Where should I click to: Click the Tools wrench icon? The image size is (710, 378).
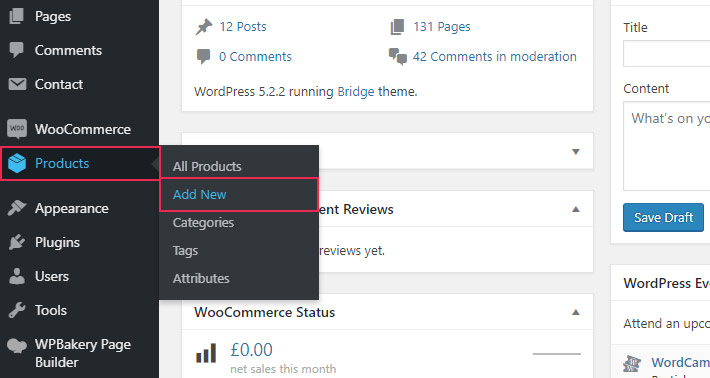(17, 310)
